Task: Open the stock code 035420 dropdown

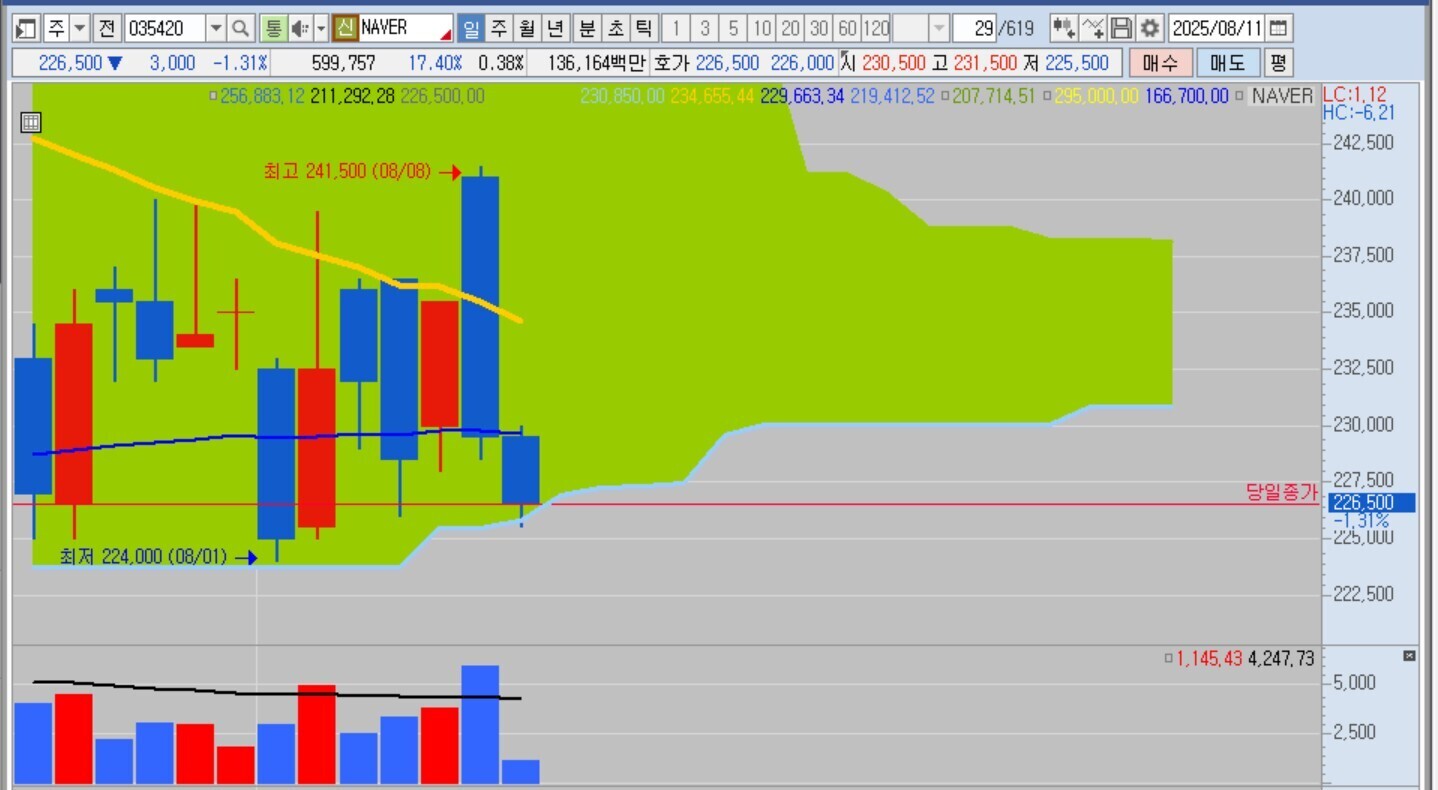Action: 215,28
